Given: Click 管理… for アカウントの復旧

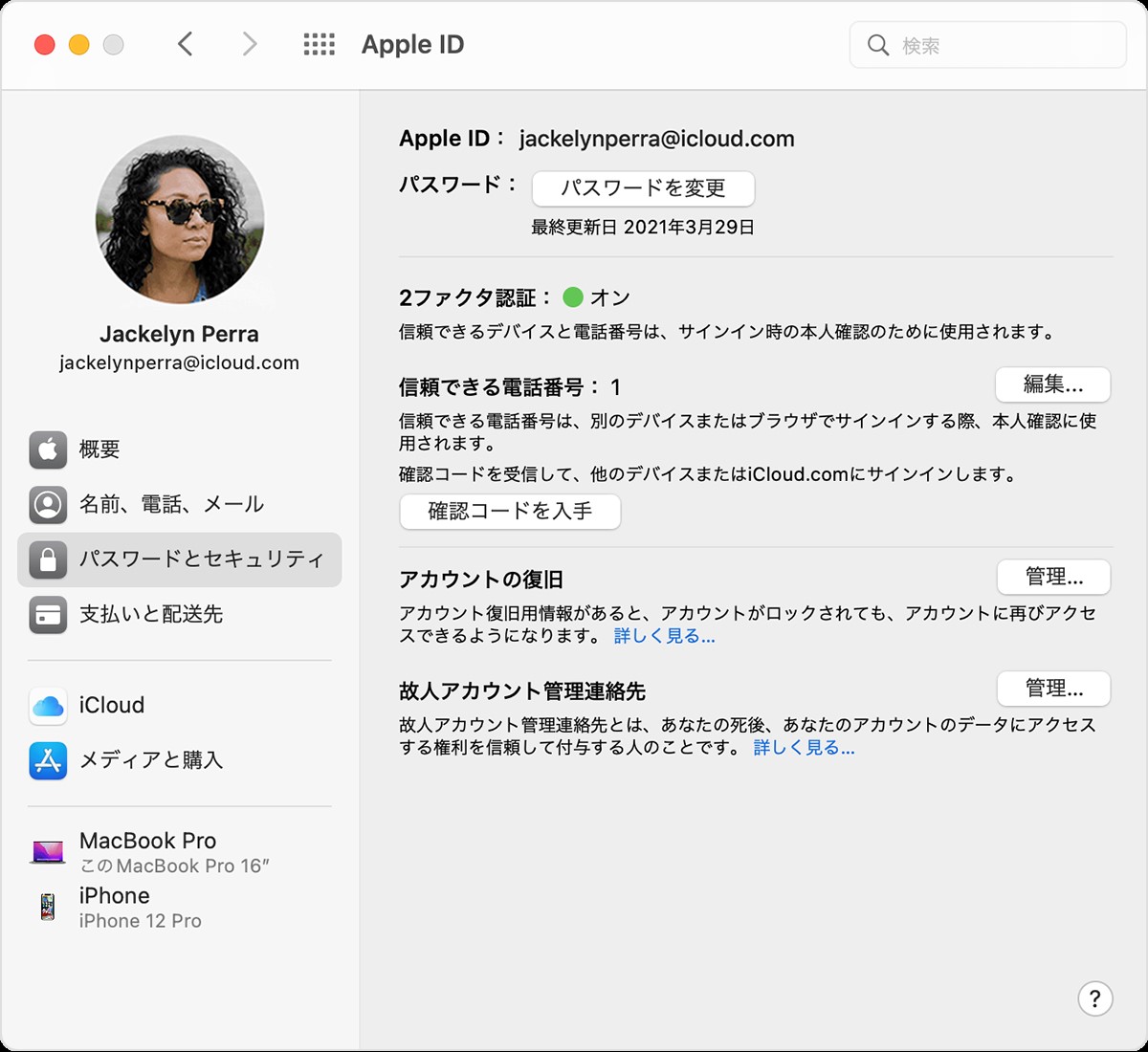Looking at the screenshot, I should [1053, 577].
